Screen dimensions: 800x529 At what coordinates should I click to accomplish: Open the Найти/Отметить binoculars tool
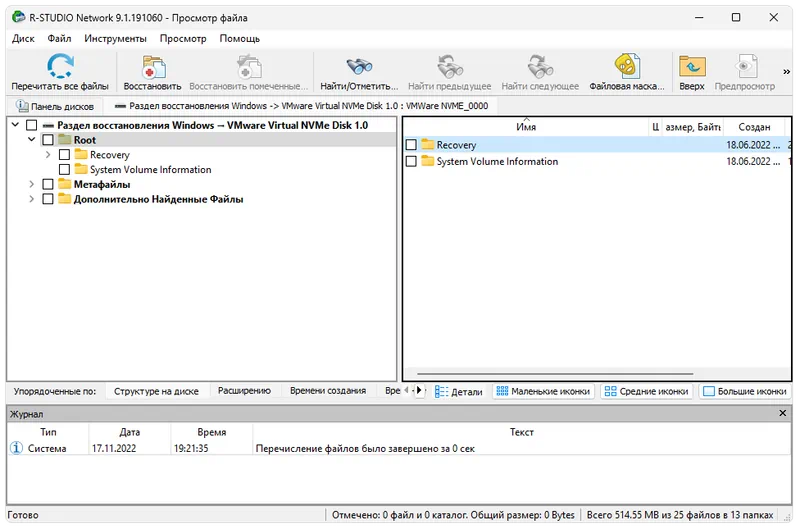(x=359, y=66)
